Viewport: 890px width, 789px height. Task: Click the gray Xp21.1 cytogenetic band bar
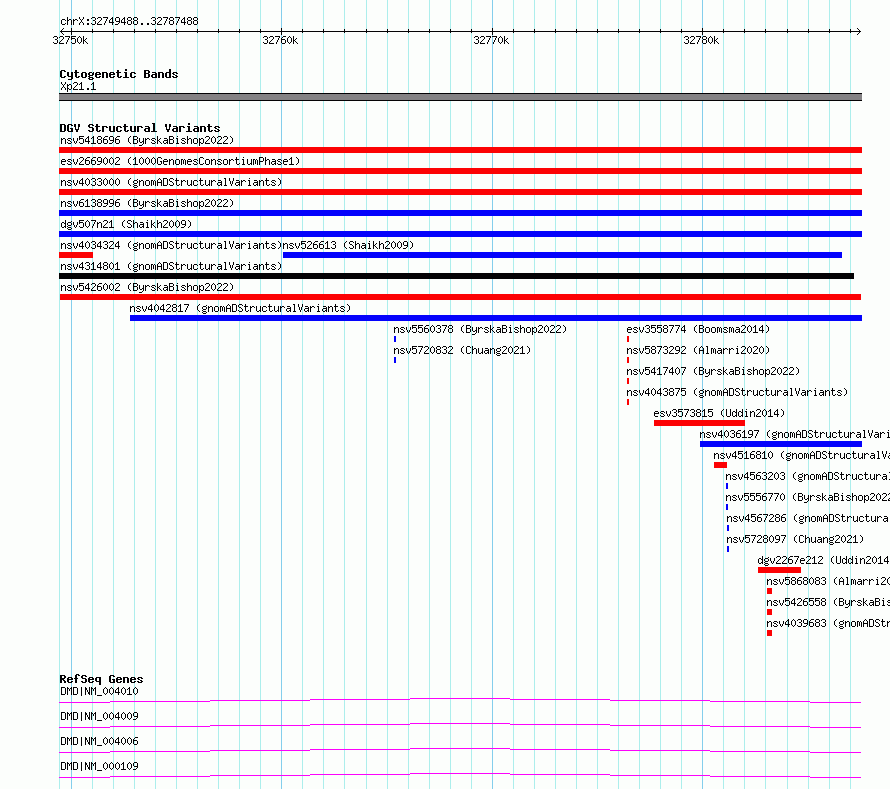pyautogui.click(x=460, y=97)
